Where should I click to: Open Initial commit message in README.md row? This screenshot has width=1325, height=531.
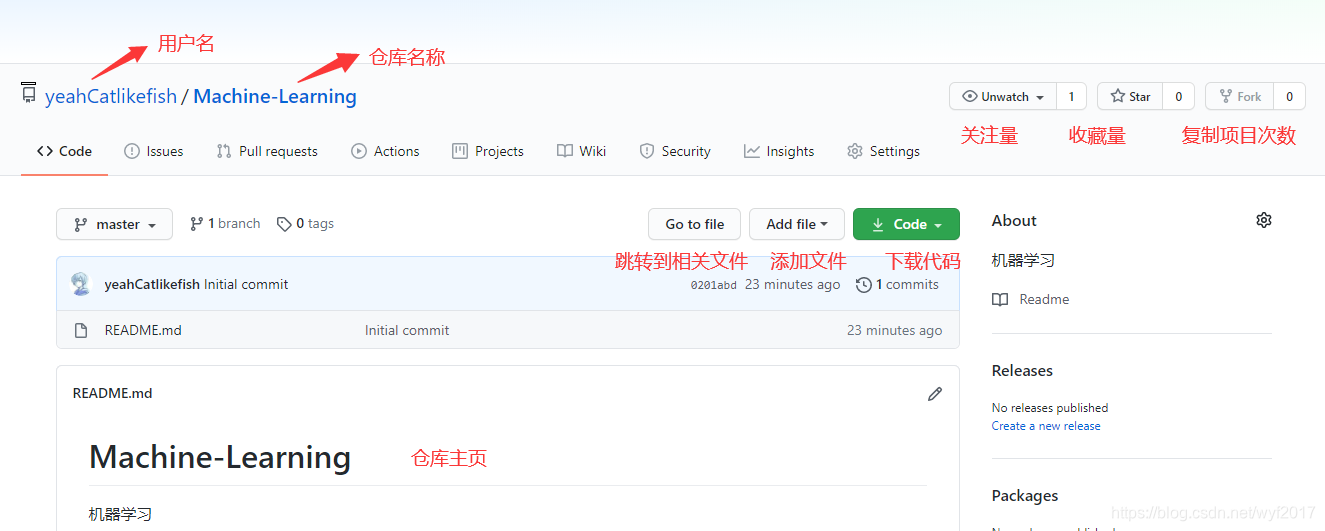[407, 330]
